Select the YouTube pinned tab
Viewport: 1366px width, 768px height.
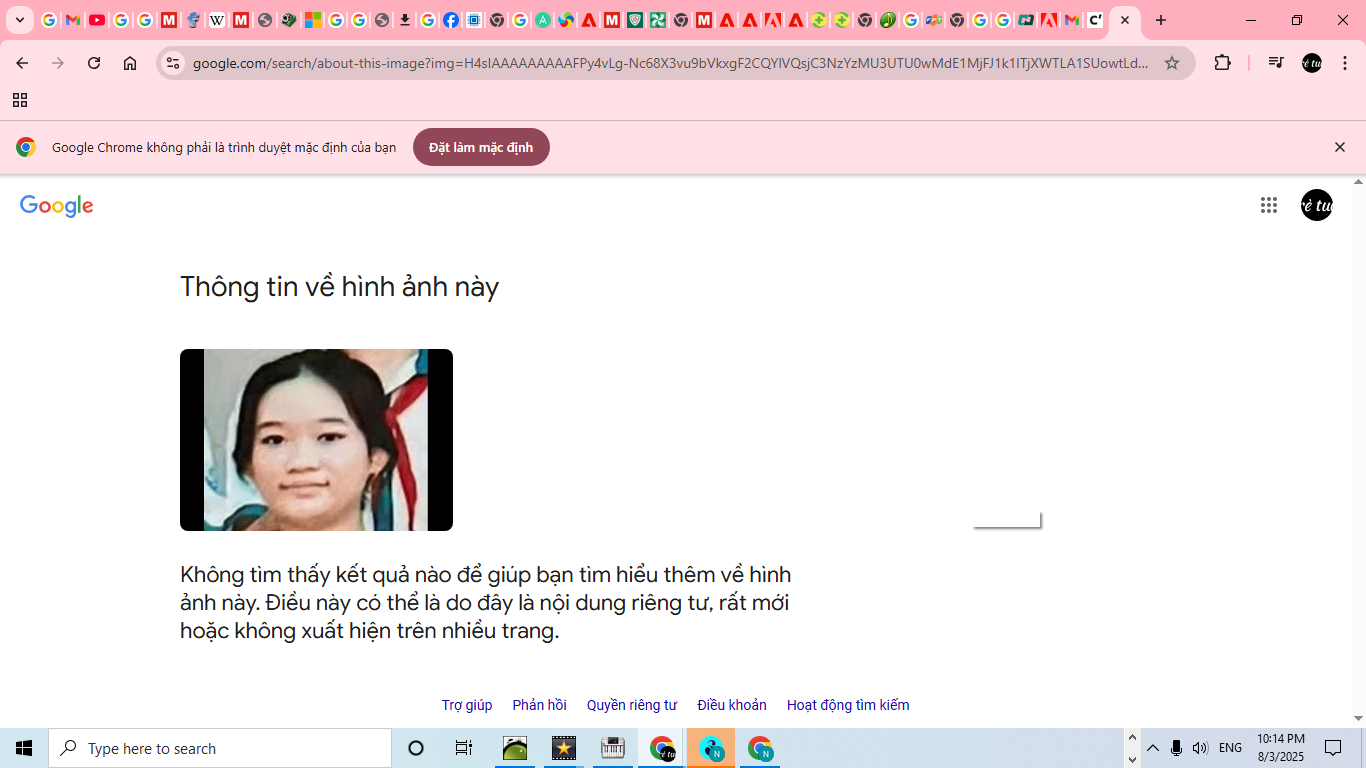98,20
